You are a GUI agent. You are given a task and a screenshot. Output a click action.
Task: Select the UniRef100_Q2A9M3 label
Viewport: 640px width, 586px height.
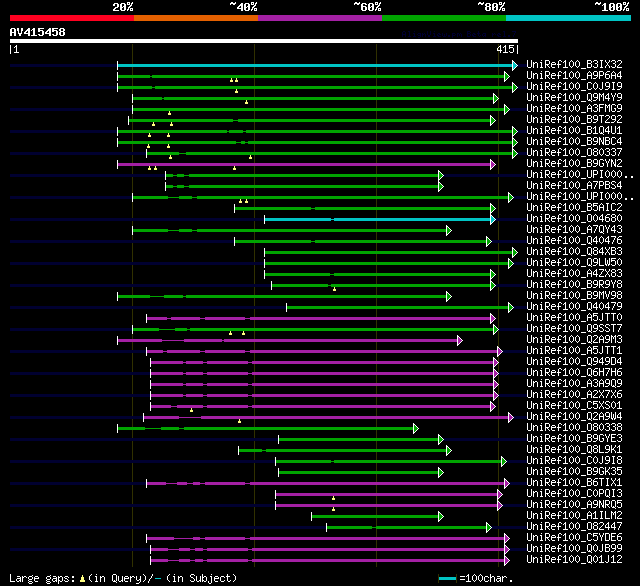click(x=574, y=340)
